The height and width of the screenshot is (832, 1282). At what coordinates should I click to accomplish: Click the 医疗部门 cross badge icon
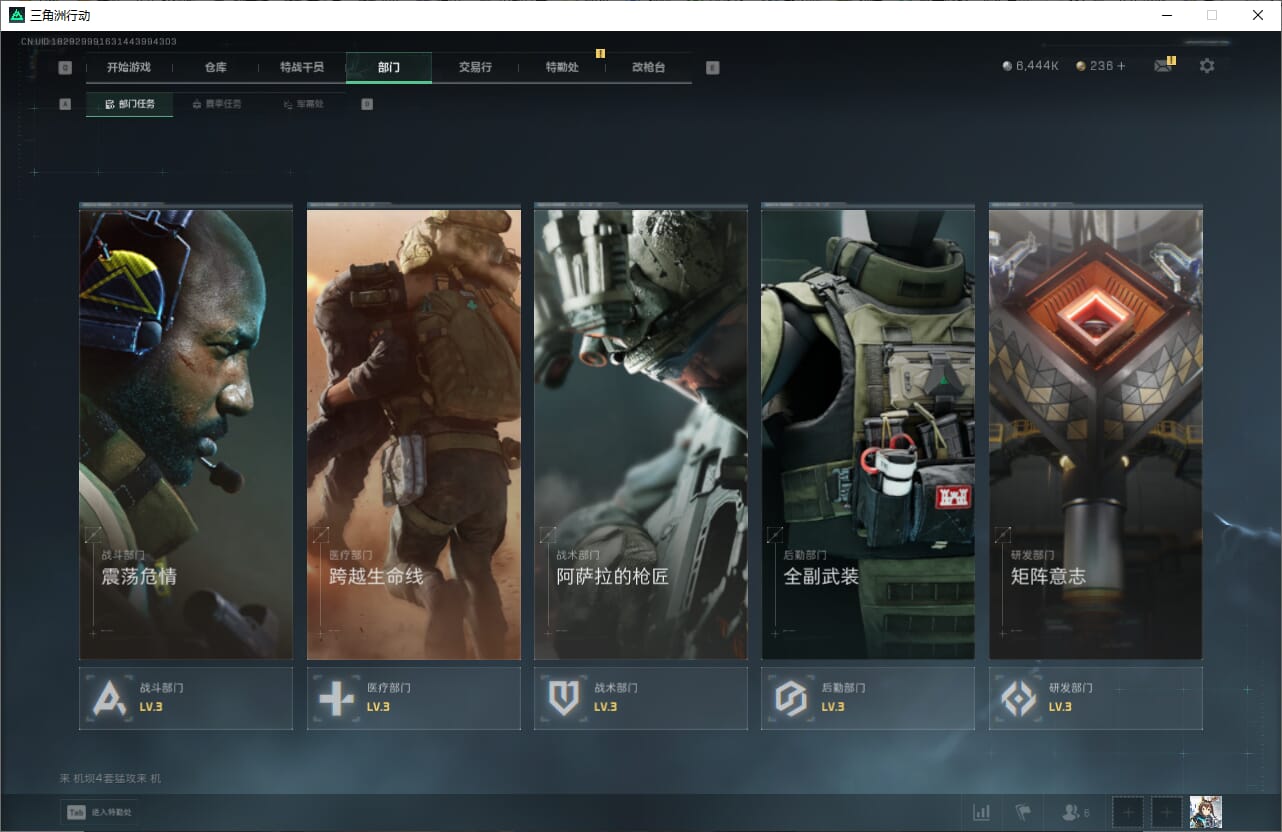coord(336,698)
